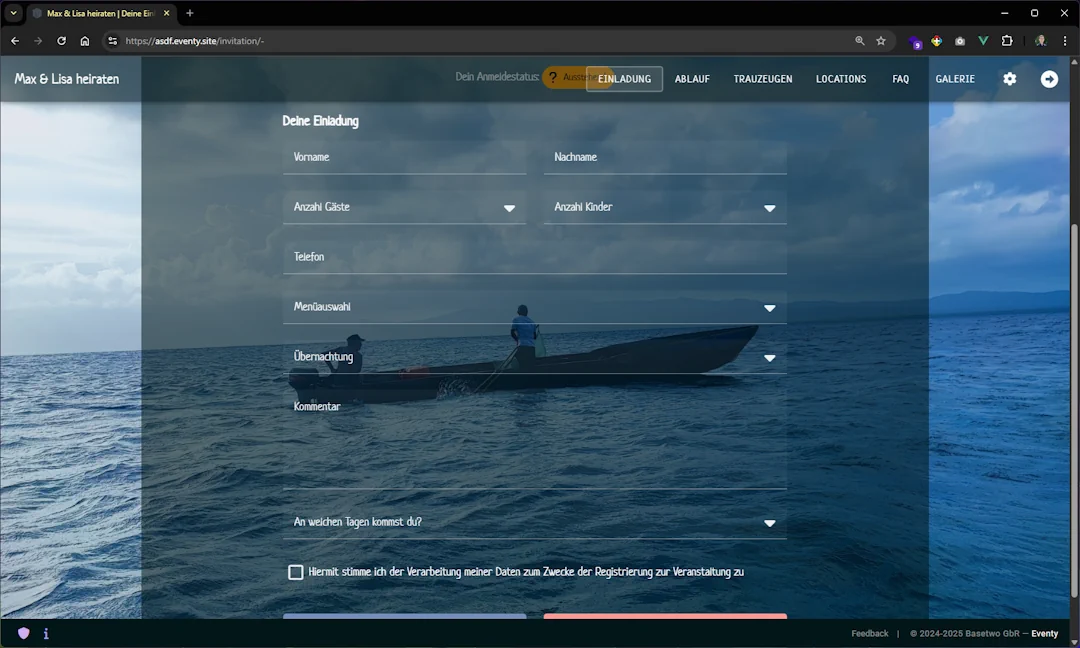Bookmark this page with the star icon
Image resolution: width=1080 pixels, height=648 pixels.
pos(881,41)
